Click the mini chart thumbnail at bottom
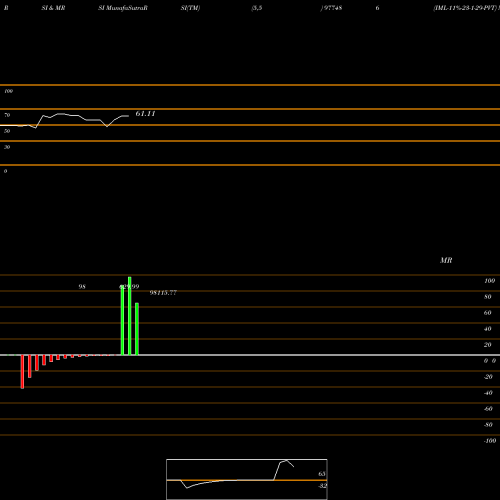500x500 pixels. tap(247, 479)
